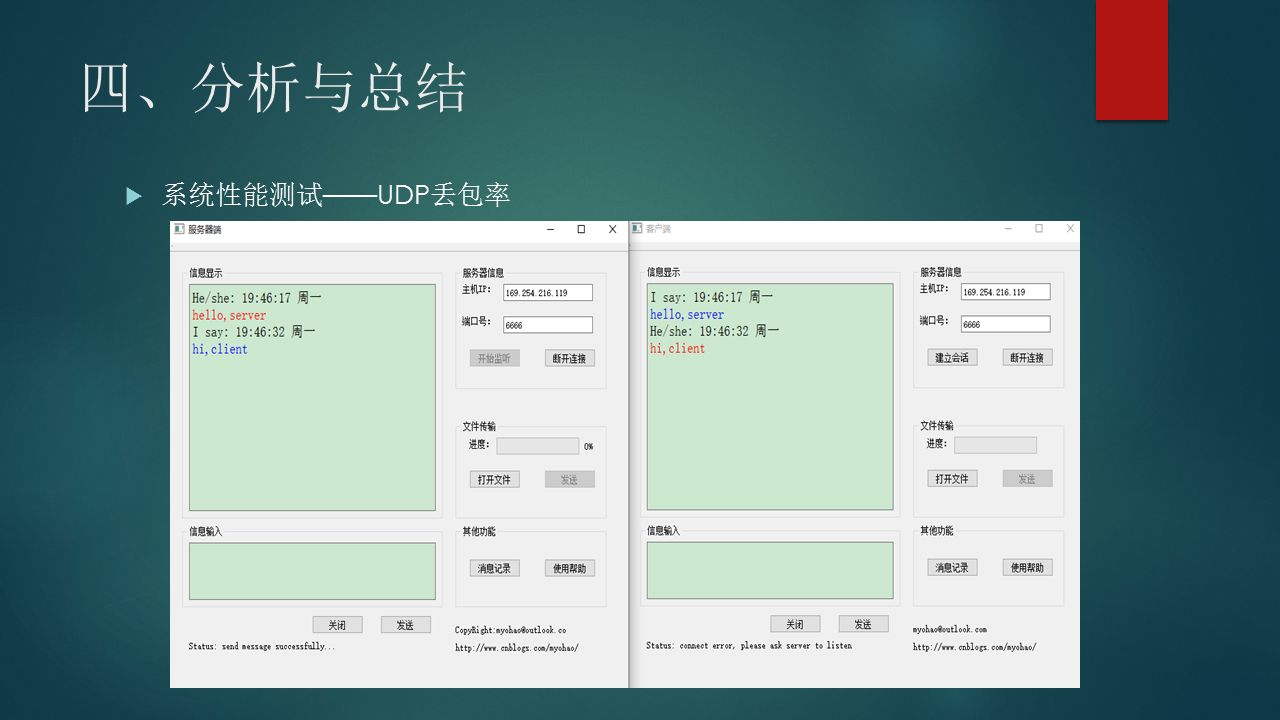Click the server file transfer progress bar

pyautogui.click(x=538, y=446)
